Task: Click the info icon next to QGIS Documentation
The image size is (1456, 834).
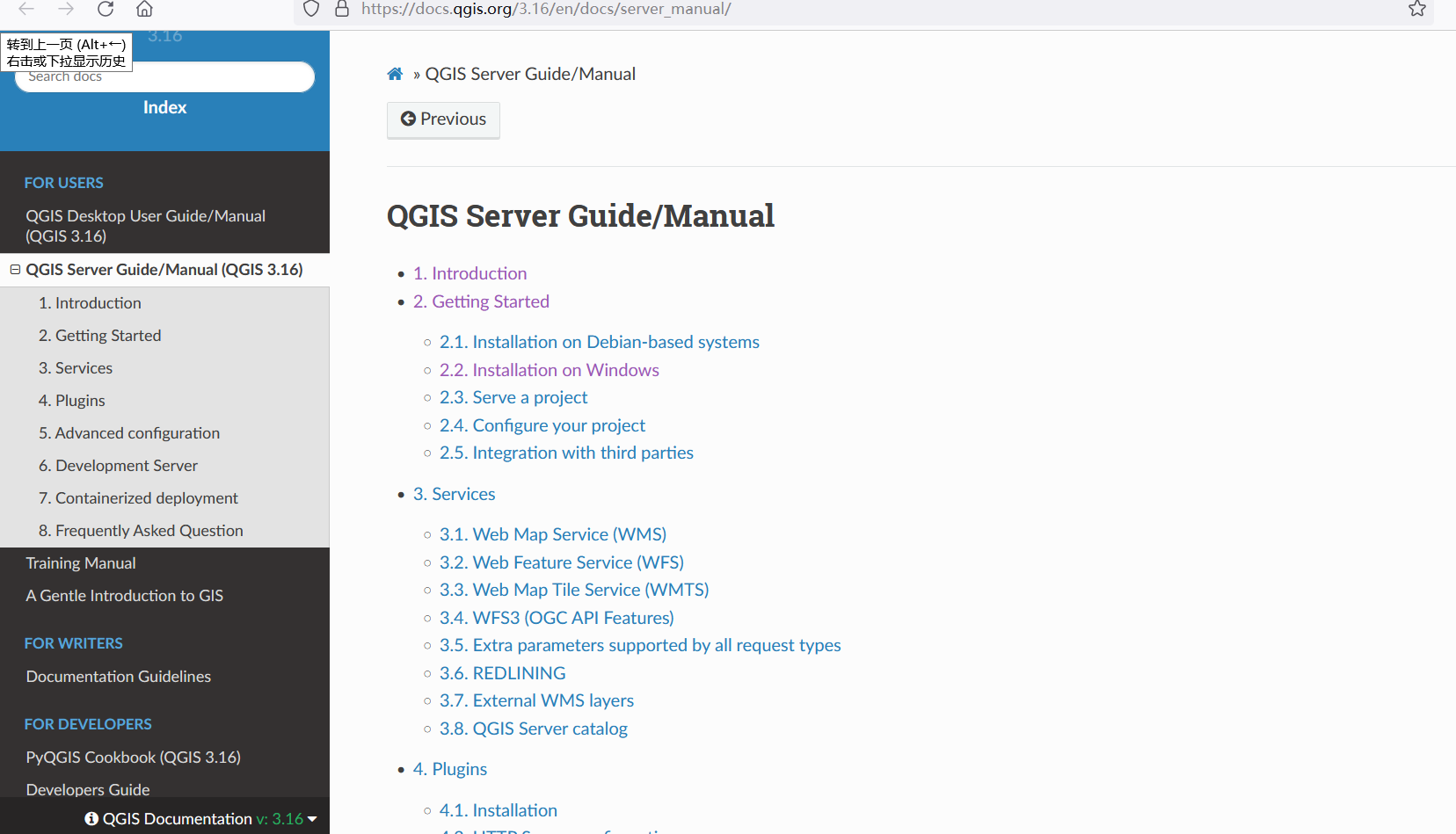Action: (91, 818)
